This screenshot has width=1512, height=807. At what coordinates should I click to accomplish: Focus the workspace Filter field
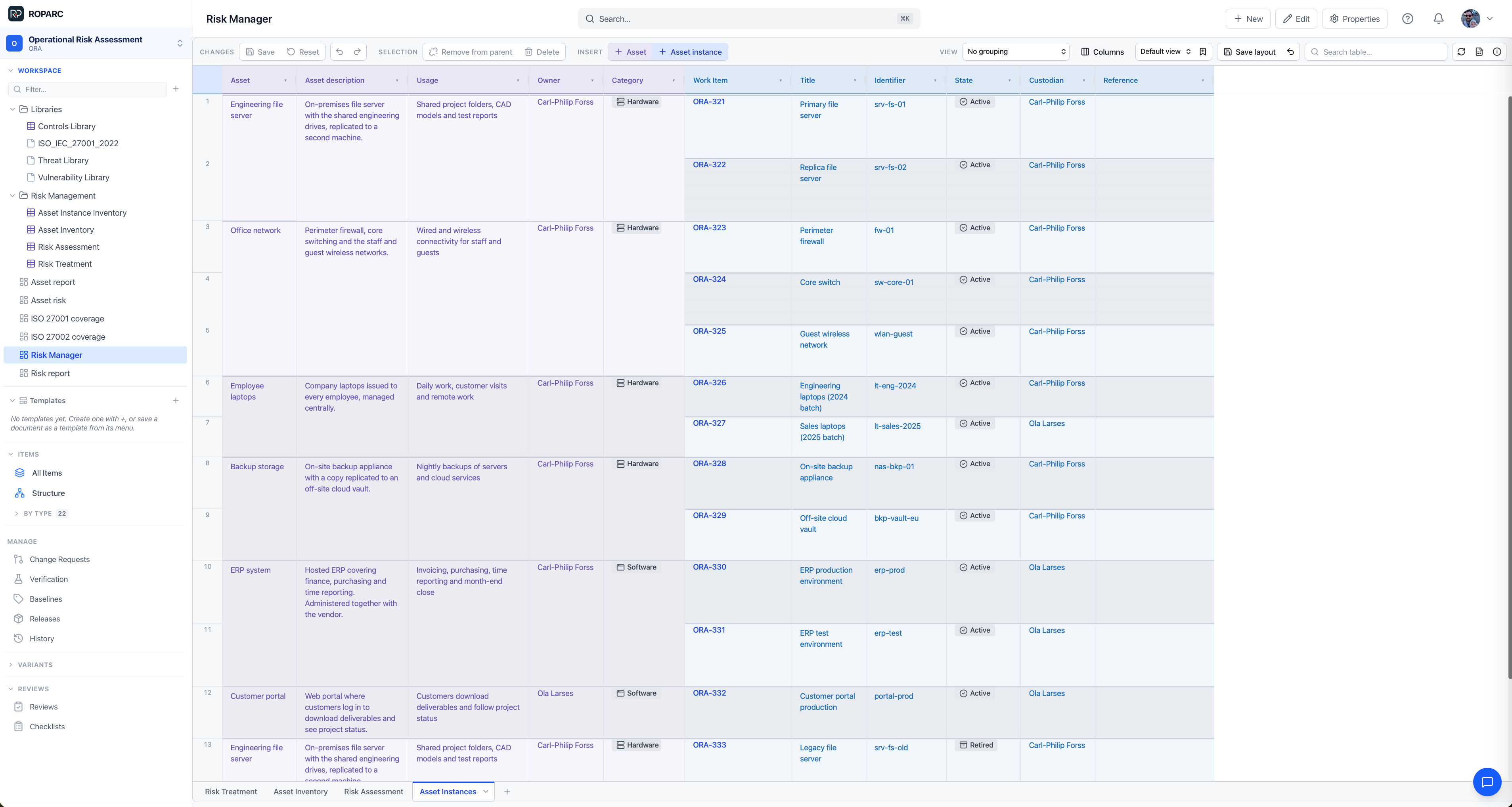(88, 89)
